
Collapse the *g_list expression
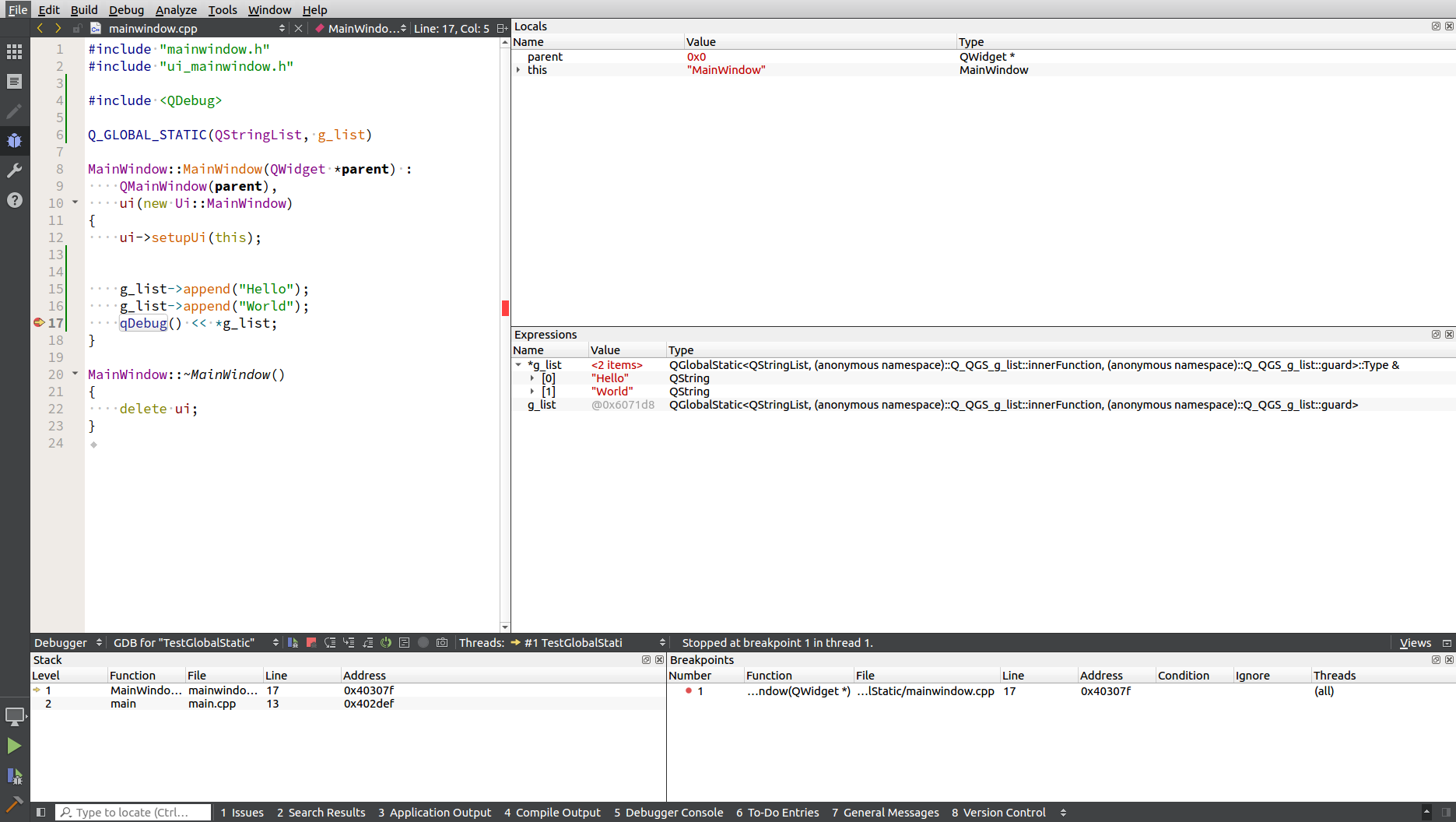518,364
